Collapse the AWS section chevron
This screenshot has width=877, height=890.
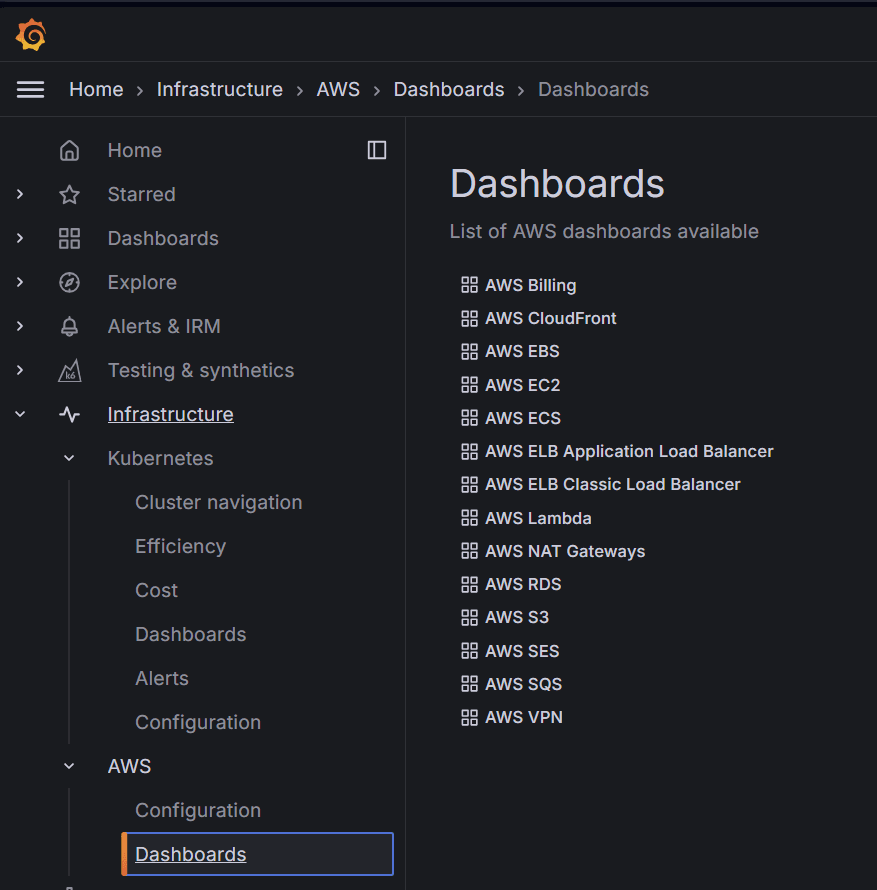click(68, 766)
